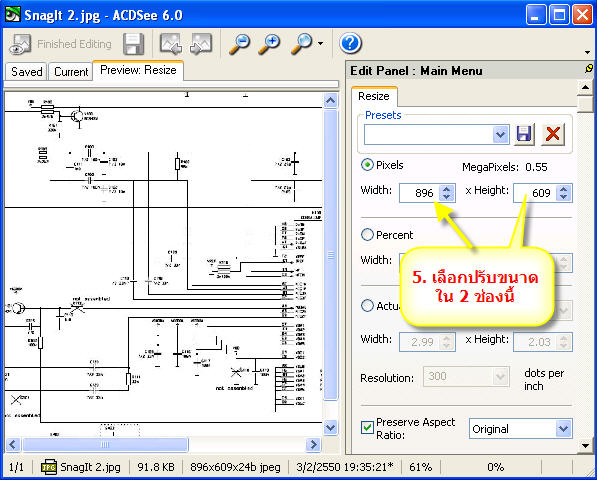
Task: Click the ACDSee application icon in the title bar
Action: click(12, 14)
